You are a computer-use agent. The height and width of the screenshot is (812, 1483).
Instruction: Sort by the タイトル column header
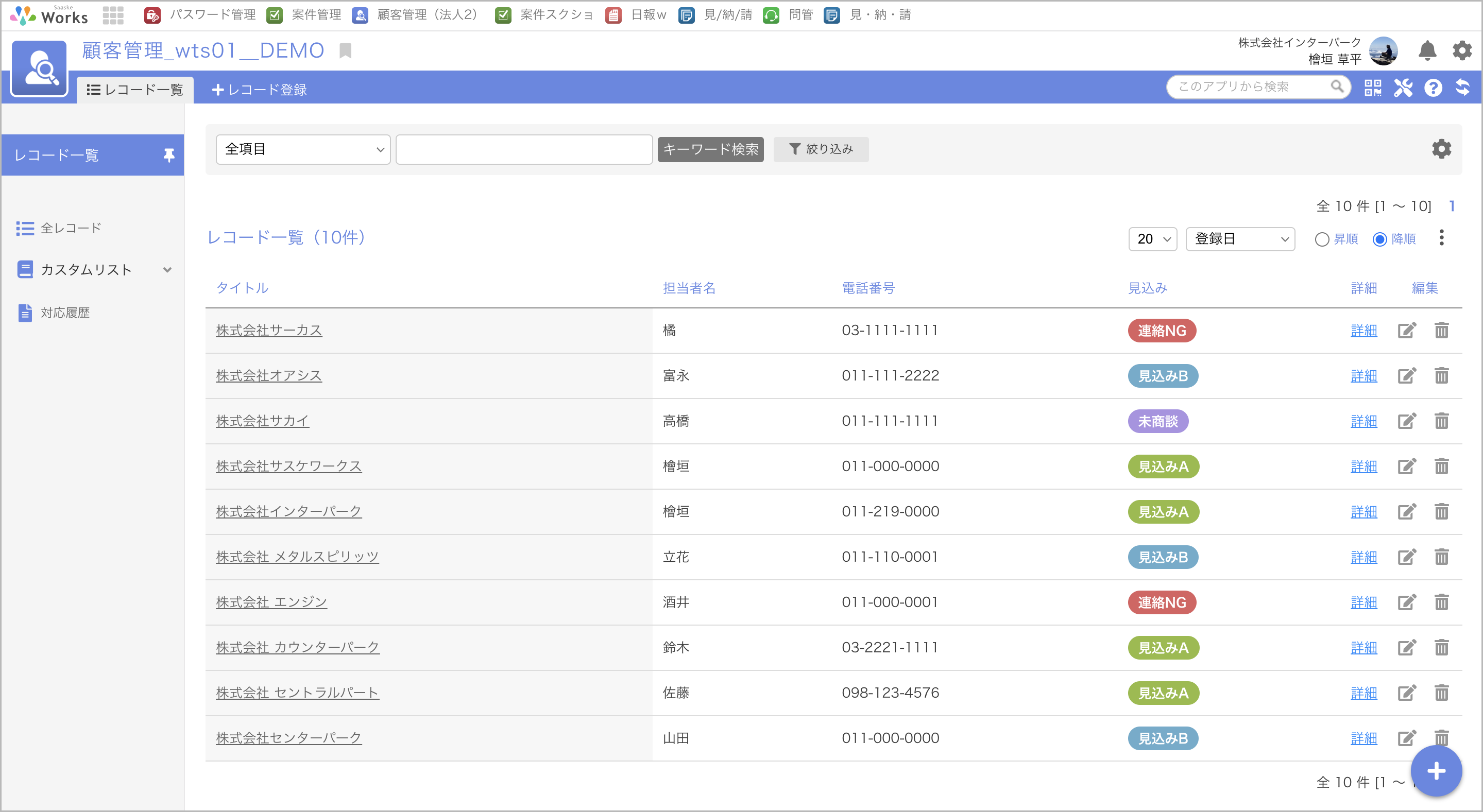(242, 288)
